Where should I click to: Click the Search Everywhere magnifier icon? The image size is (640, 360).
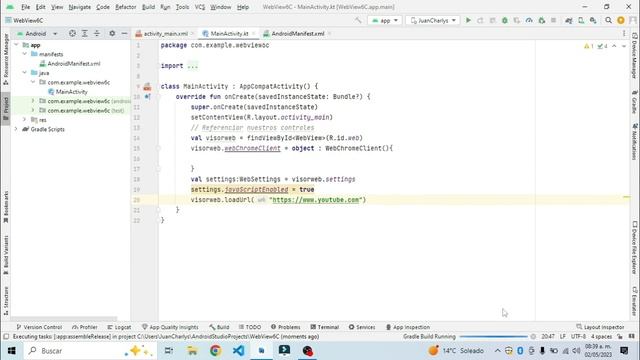tap(609, 20)
